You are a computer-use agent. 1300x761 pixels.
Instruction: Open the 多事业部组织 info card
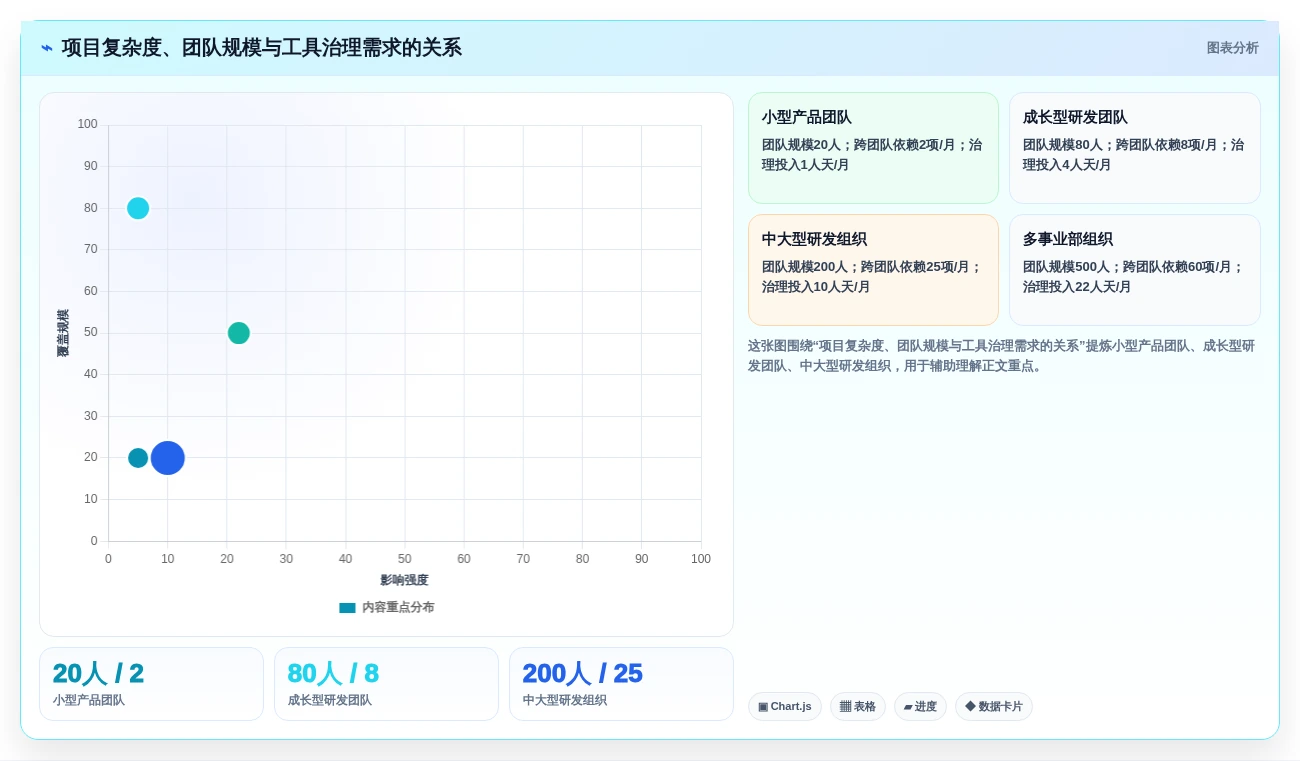pyautogui.click(x=1134, y=270)
